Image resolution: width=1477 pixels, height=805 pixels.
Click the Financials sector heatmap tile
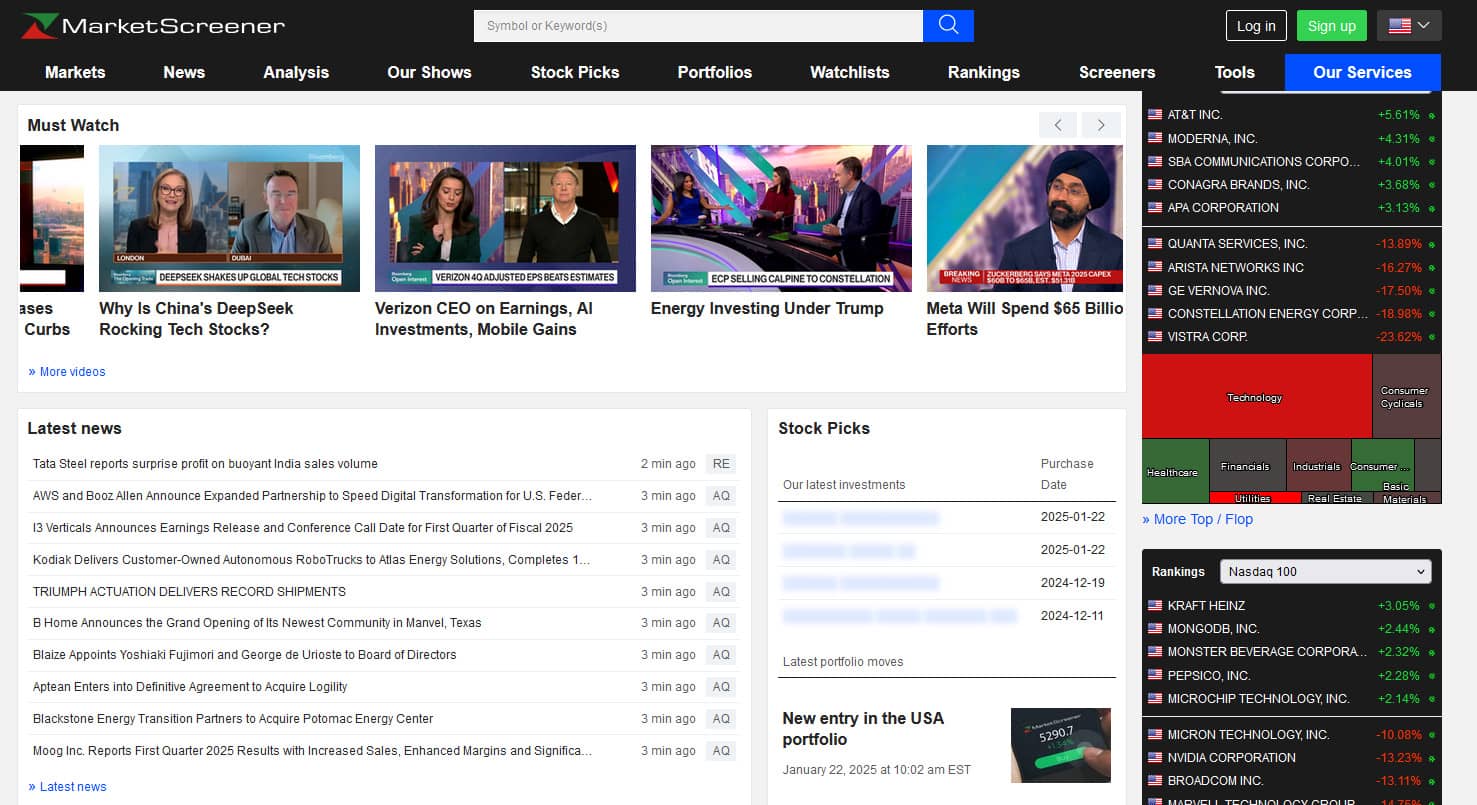click(x=1246, y=466)
